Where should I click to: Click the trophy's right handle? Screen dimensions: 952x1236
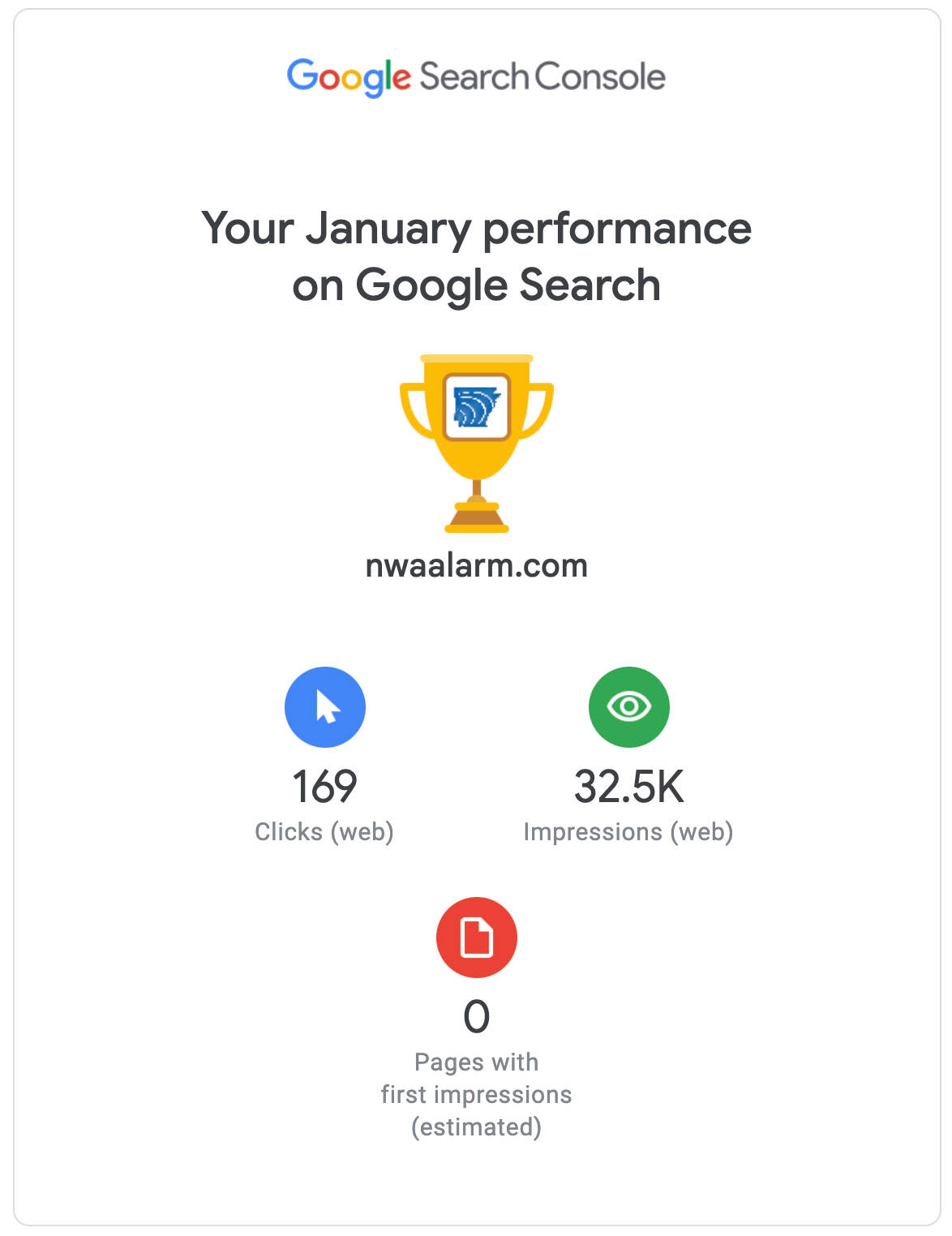coord(541,408)
